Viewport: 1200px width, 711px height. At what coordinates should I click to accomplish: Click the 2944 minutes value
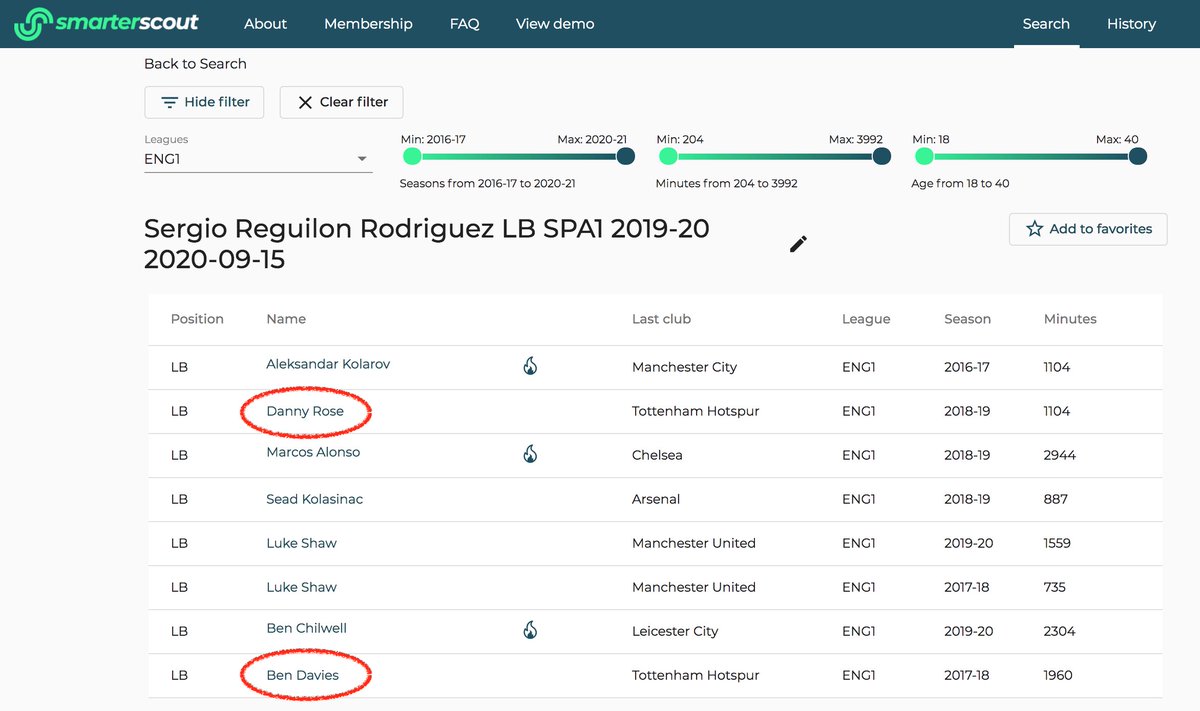(1059, 455)
